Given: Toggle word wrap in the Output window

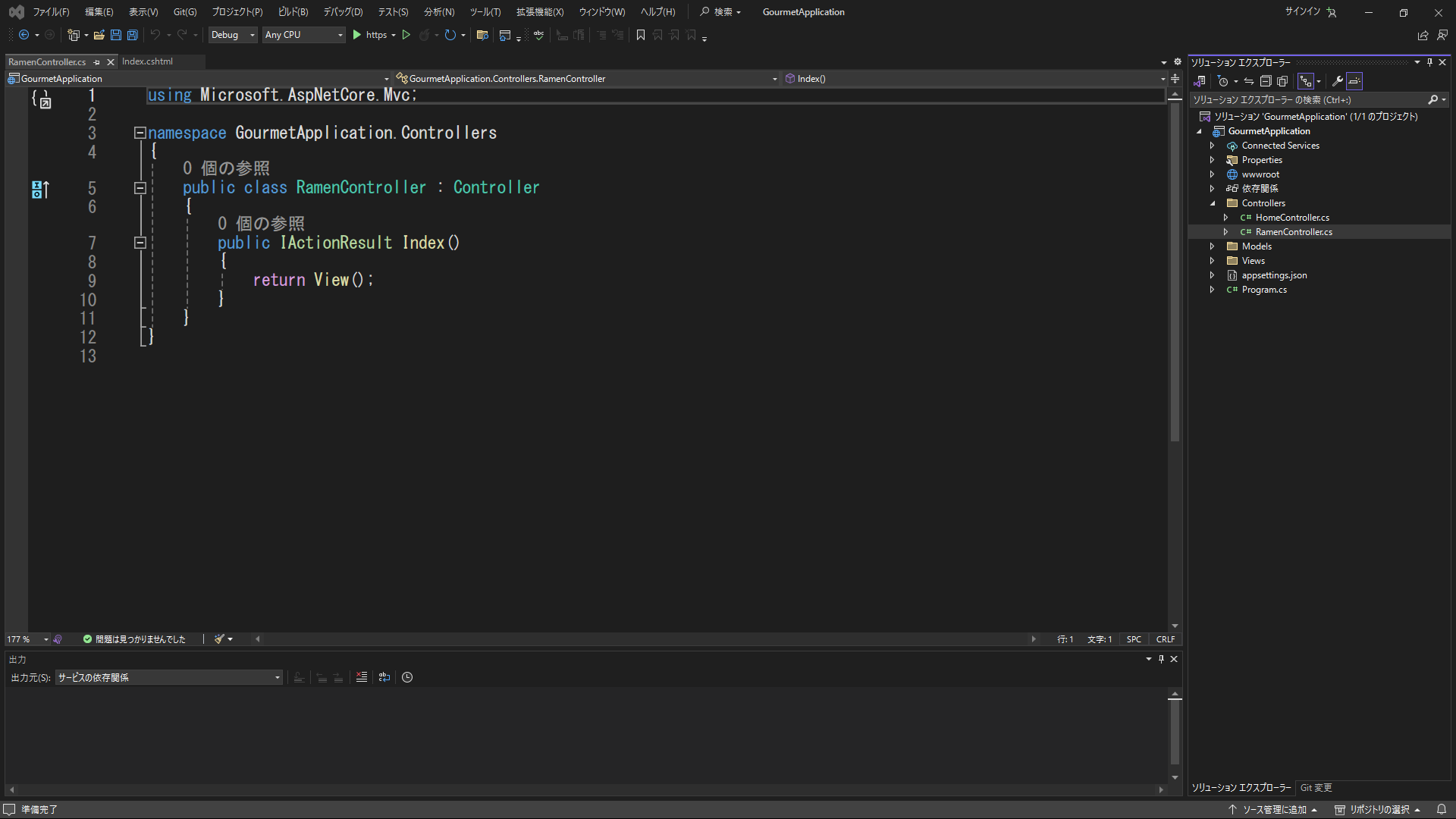Looking at the screenshot, I should click(384, 677).
